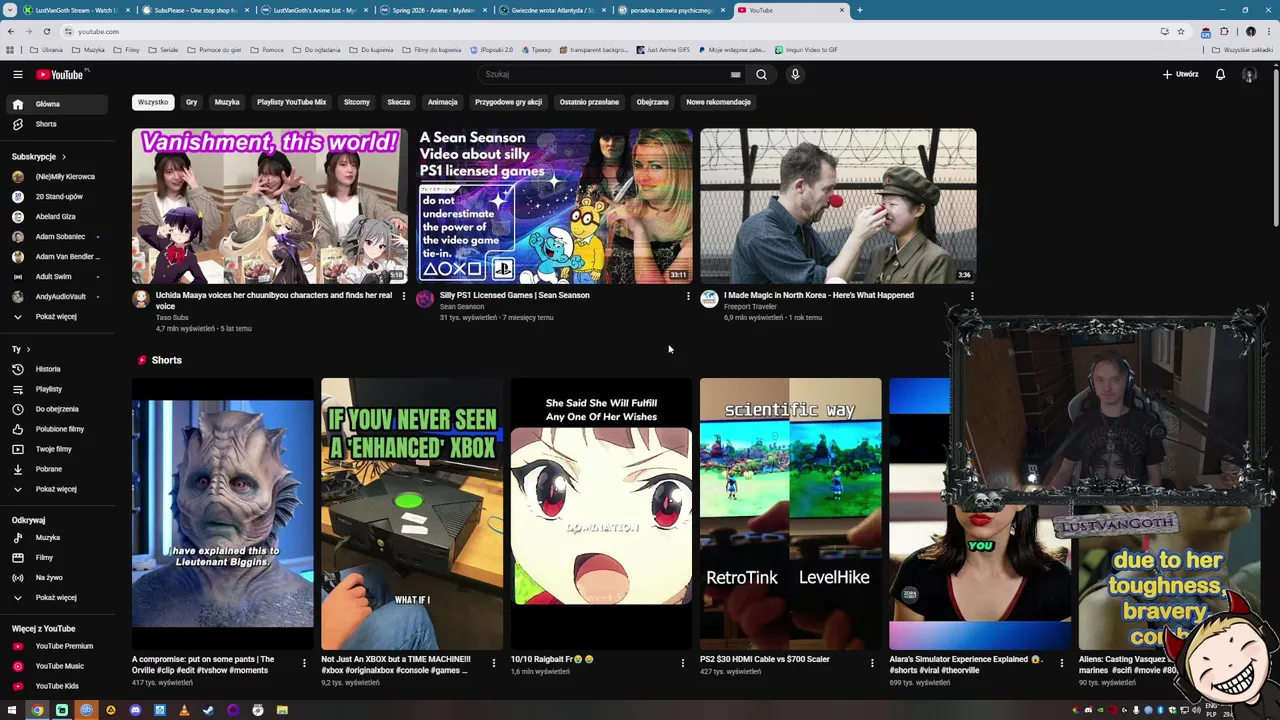Open the on-screen keyboard icon in search box
The image size is (1280, 720).
[735, 74]
